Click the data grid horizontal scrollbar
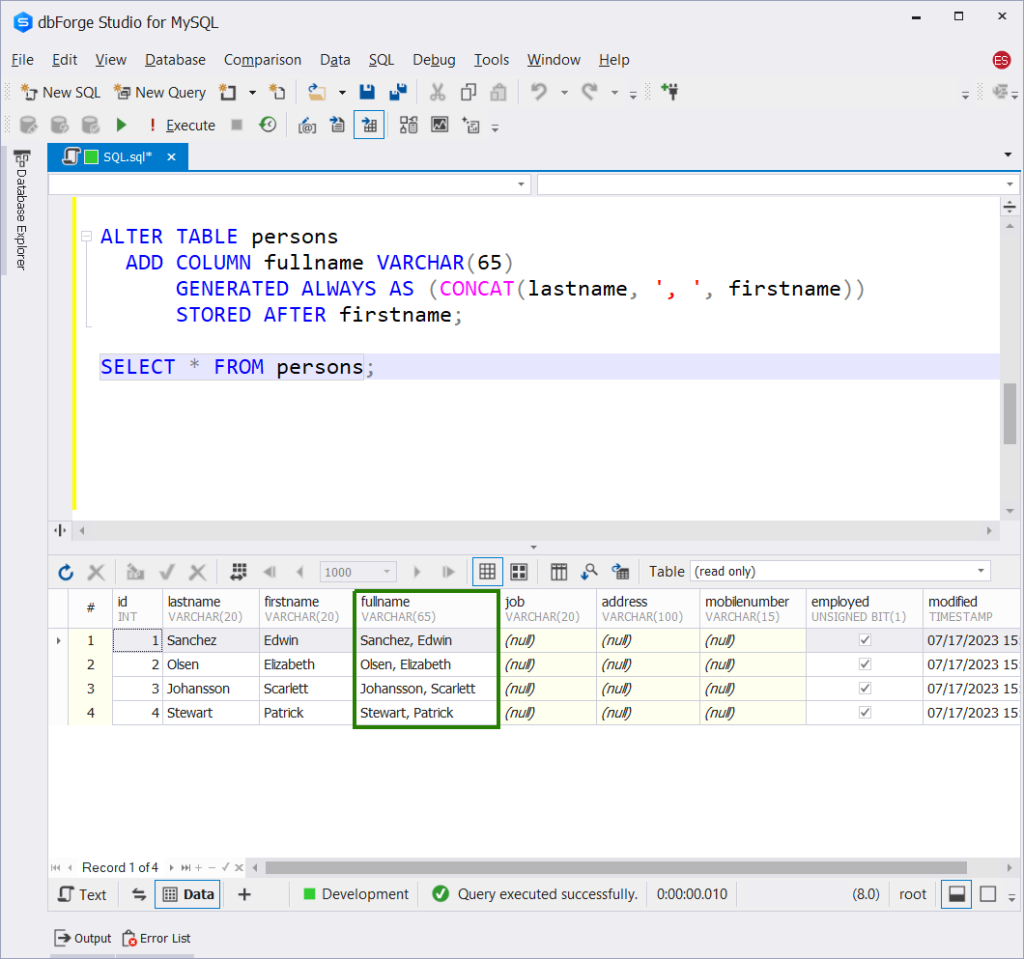The width and height of the screenshot is (1024, 959). [x=615, y=868]
